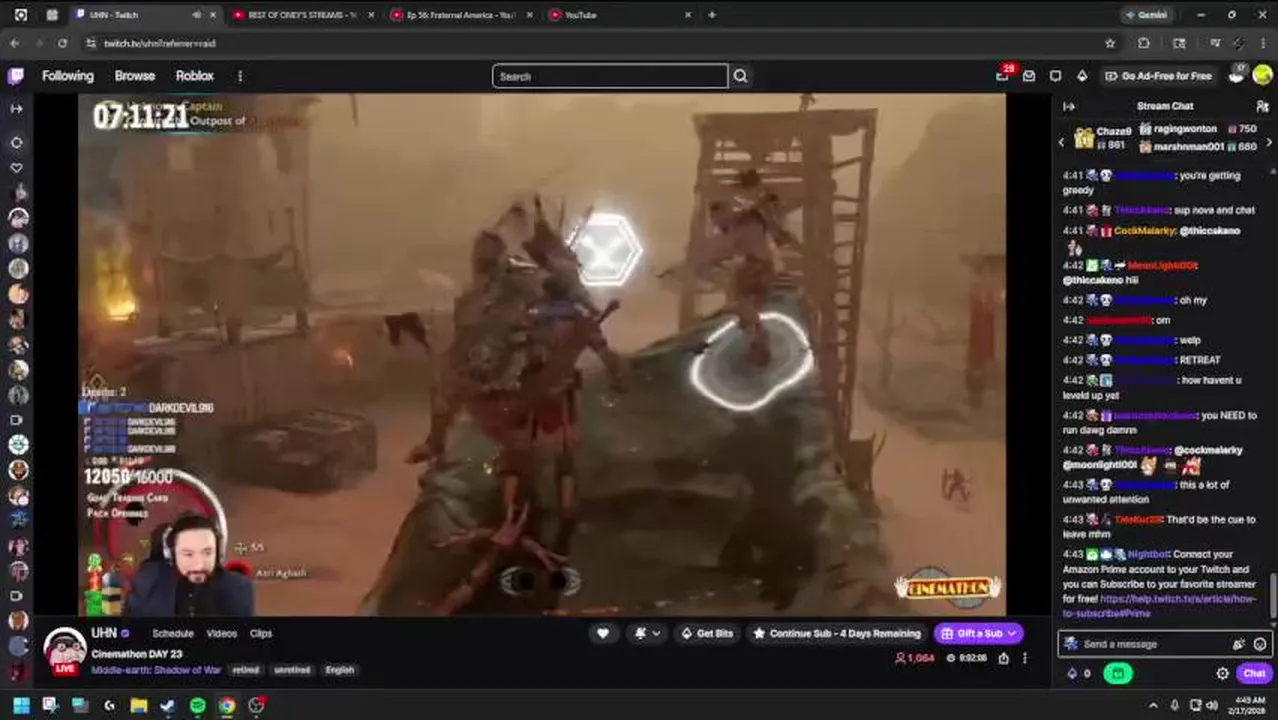Open the notification bell dropdown
This screenshot has width=1278, height=720.
[x=648, y=633]
